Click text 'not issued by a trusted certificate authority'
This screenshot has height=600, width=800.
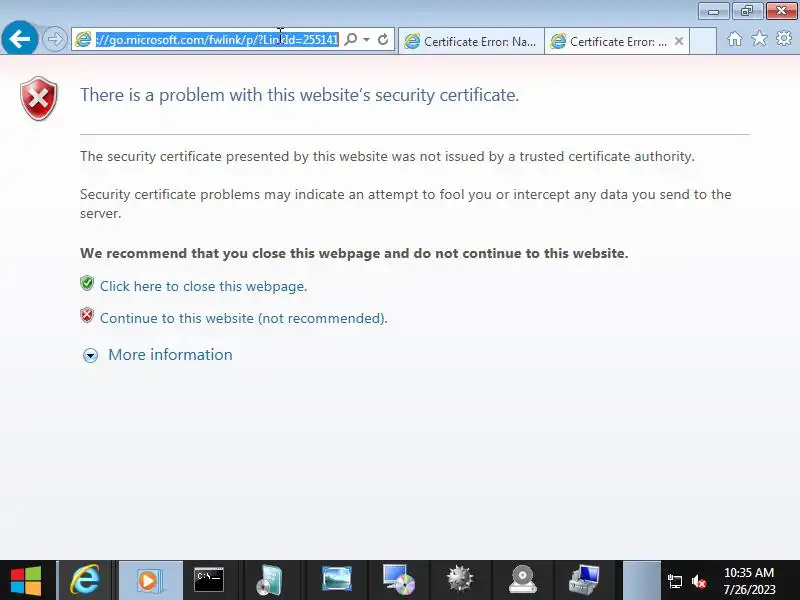pyautogui.click(x=557, y=156)
